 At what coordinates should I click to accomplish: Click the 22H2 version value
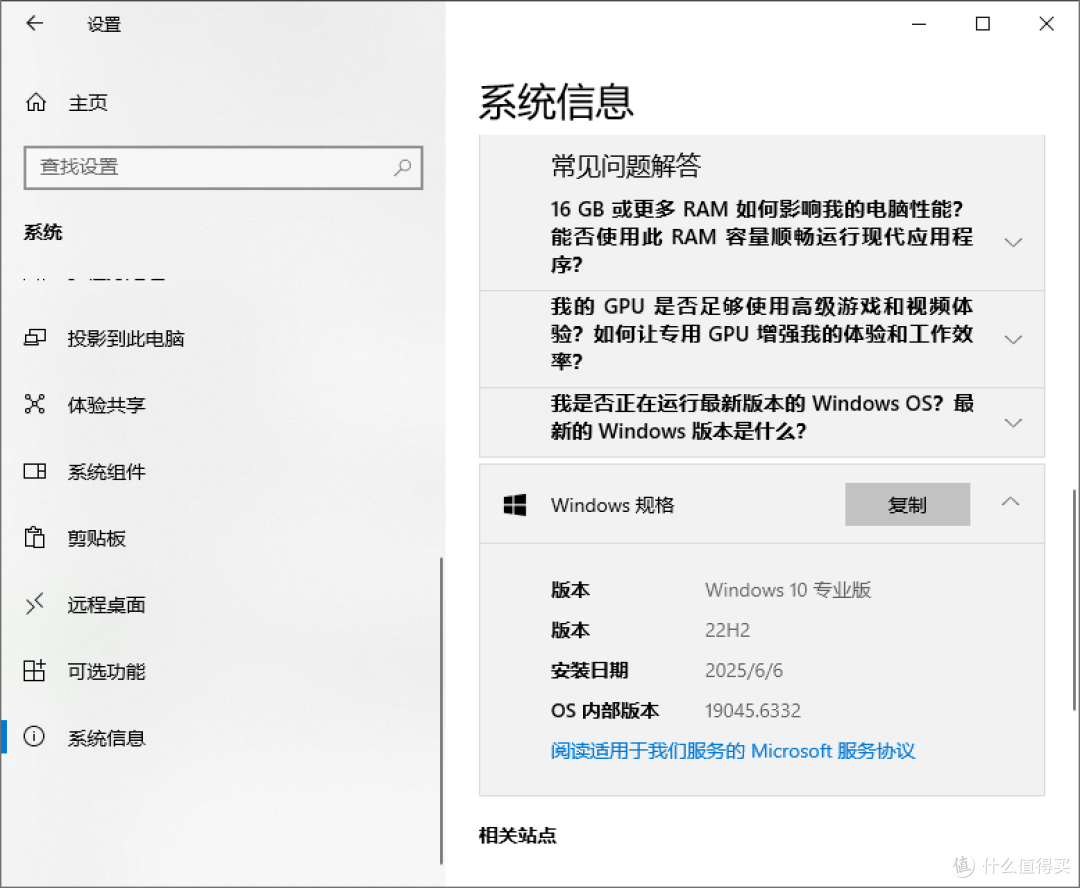click(x=727, y=630)
